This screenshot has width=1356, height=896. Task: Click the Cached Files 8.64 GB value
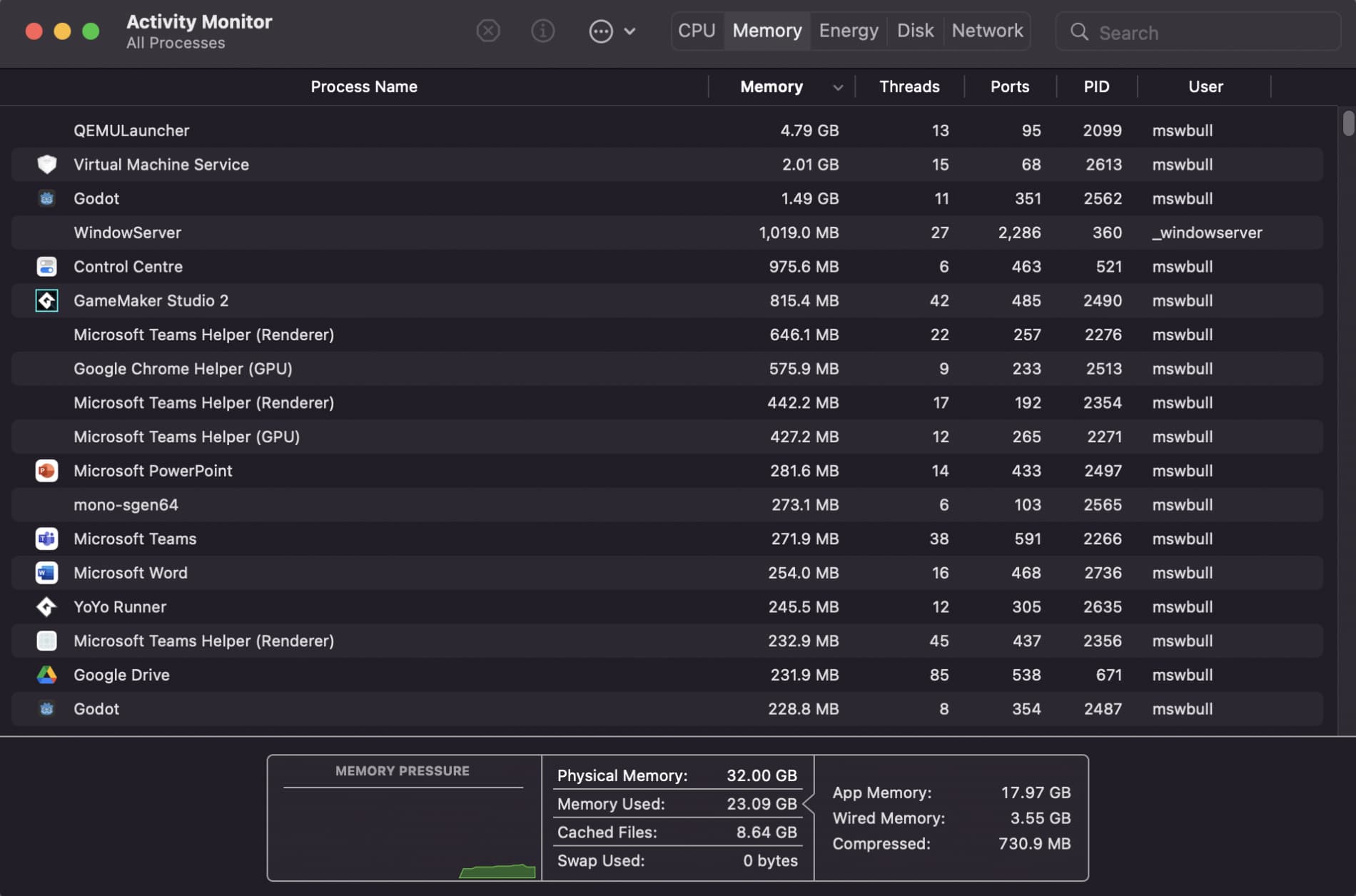coord(766,833)
